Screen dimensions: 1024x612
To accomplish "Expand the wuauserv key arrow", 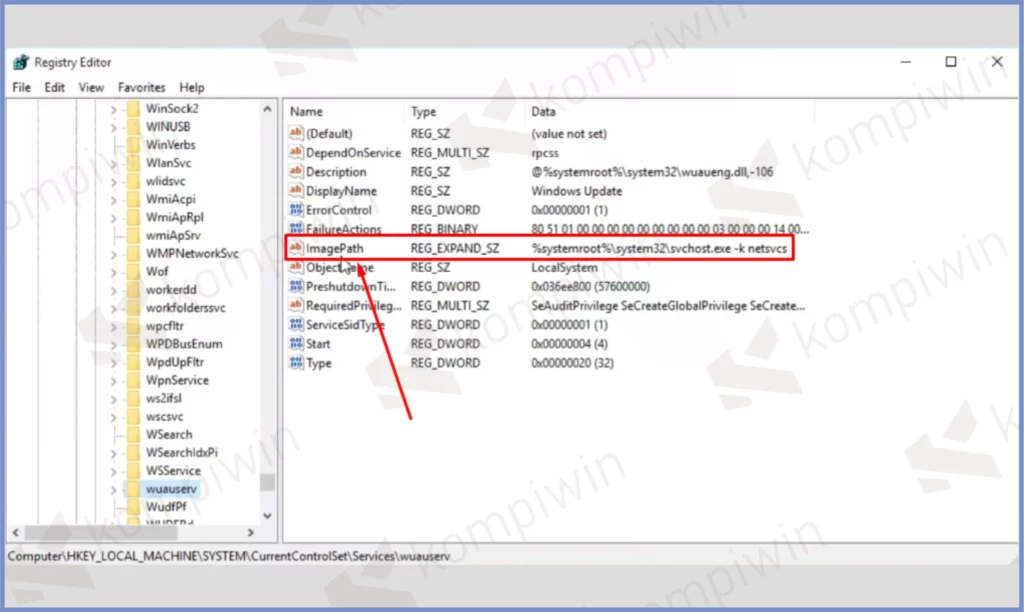I will coord(113,489).
